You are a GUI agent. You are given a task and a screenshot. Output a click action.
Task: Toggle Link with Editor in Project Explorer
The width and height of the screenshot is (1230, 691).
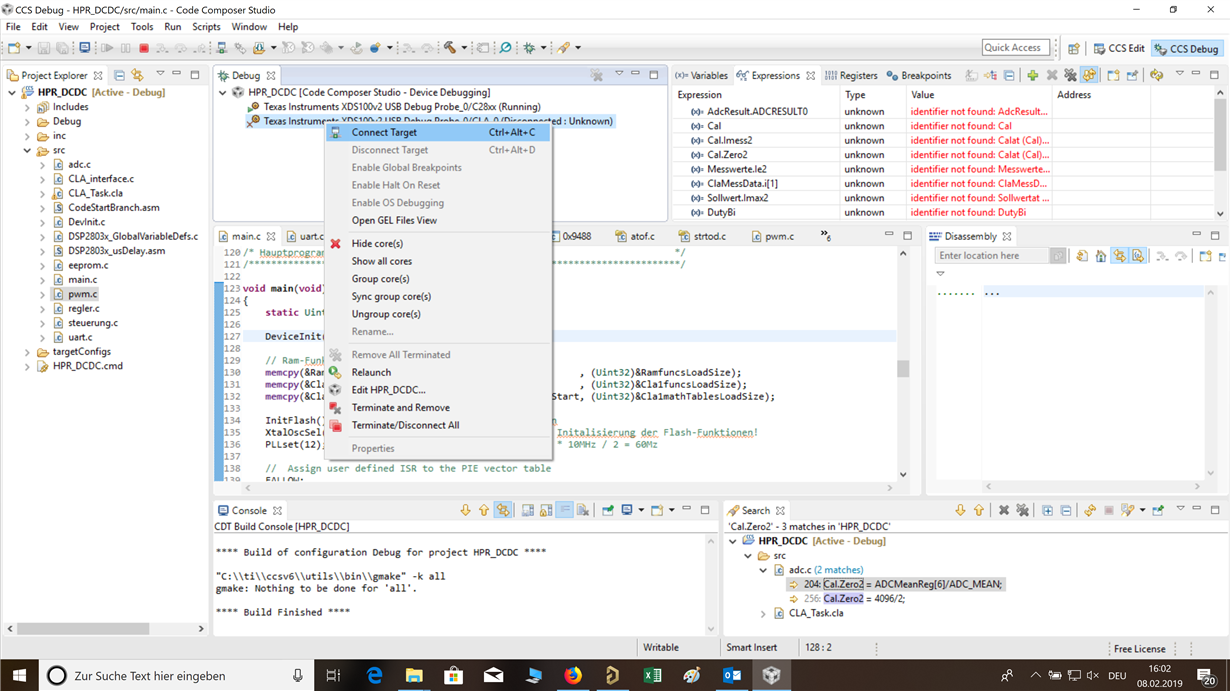click(x=137, y=75)
